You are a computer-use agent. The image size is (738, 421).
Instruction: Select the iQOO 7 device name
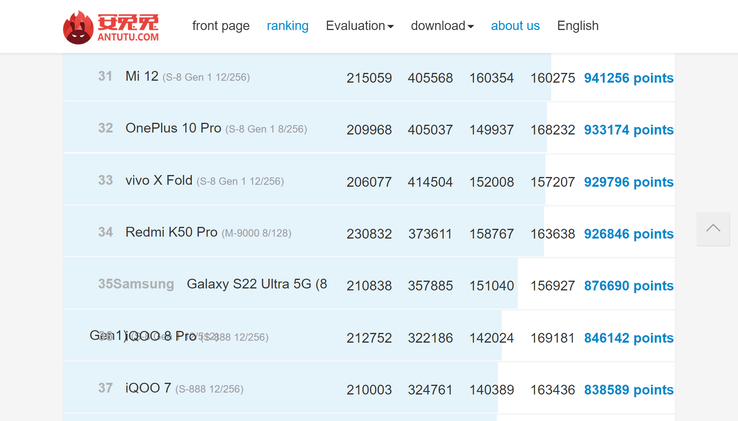point(148,388)
